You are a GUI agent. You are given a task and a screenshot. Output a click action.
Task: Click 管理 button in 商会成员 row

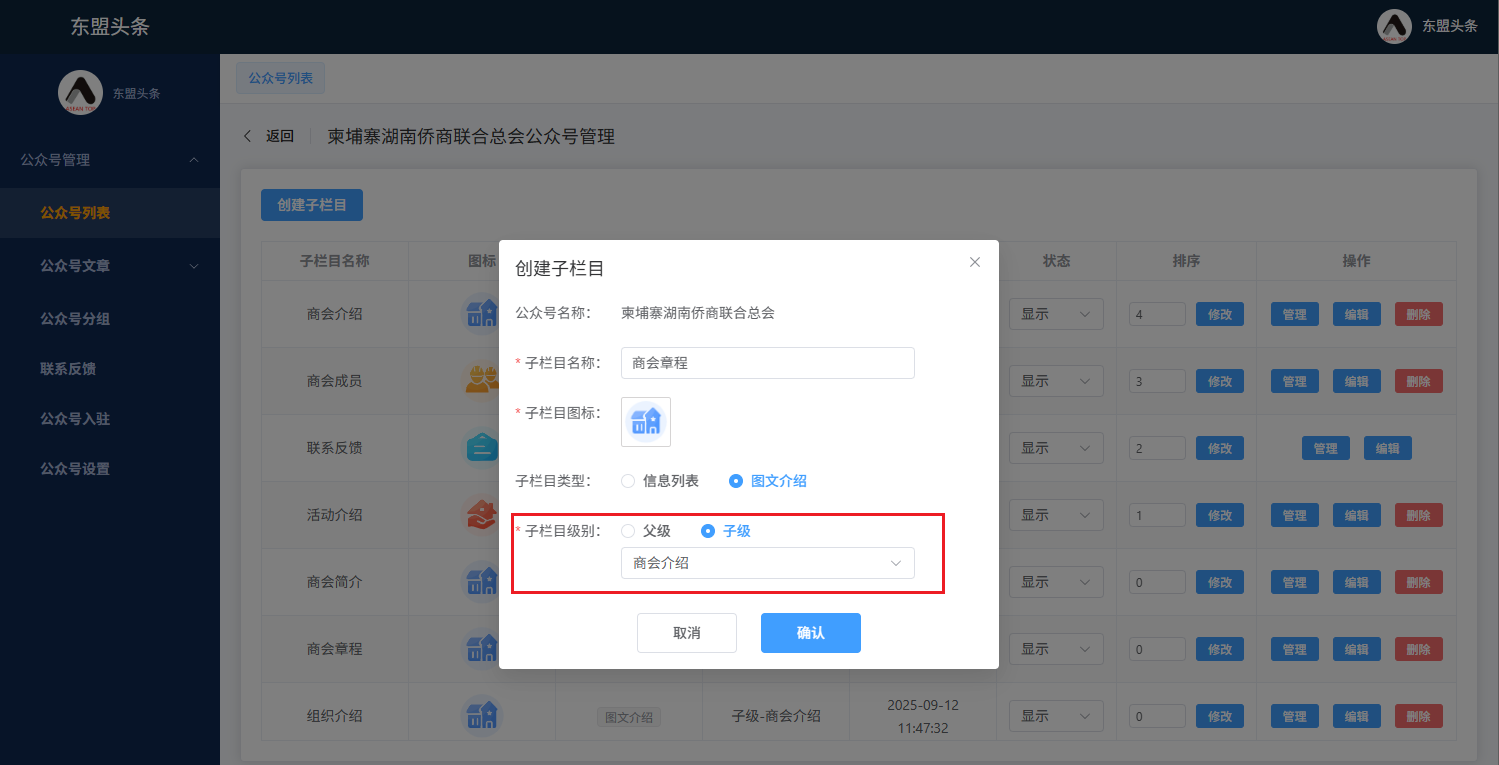point(1295,381)
